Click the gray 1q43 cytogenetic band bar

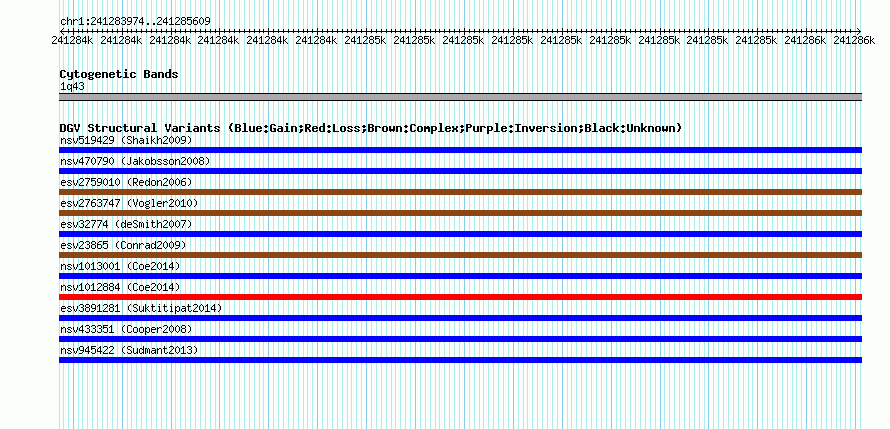pos(460,97)
